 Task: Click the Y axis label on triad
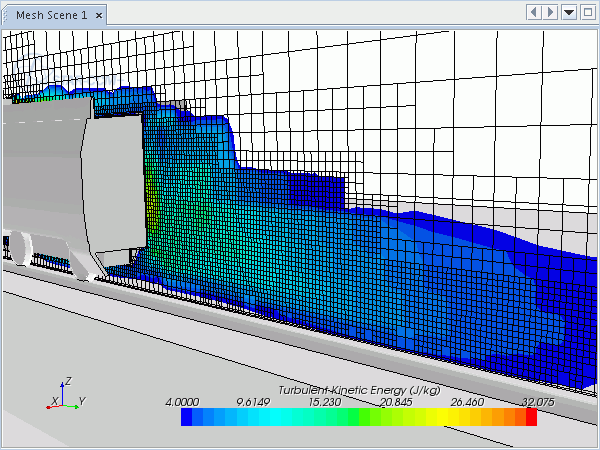coord(82,401)
